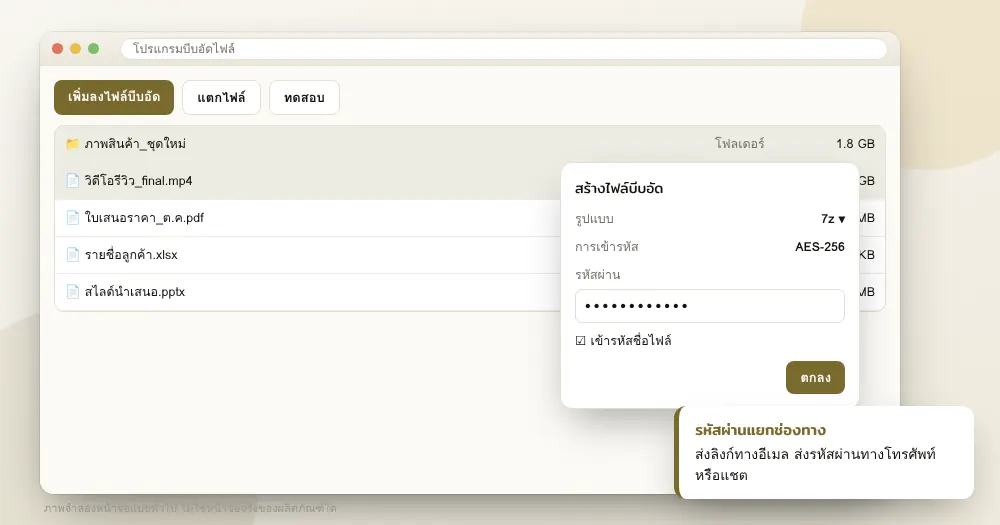Click the AES-256 encryption value
The image size is (1000, 525).
tap(820, 247)
